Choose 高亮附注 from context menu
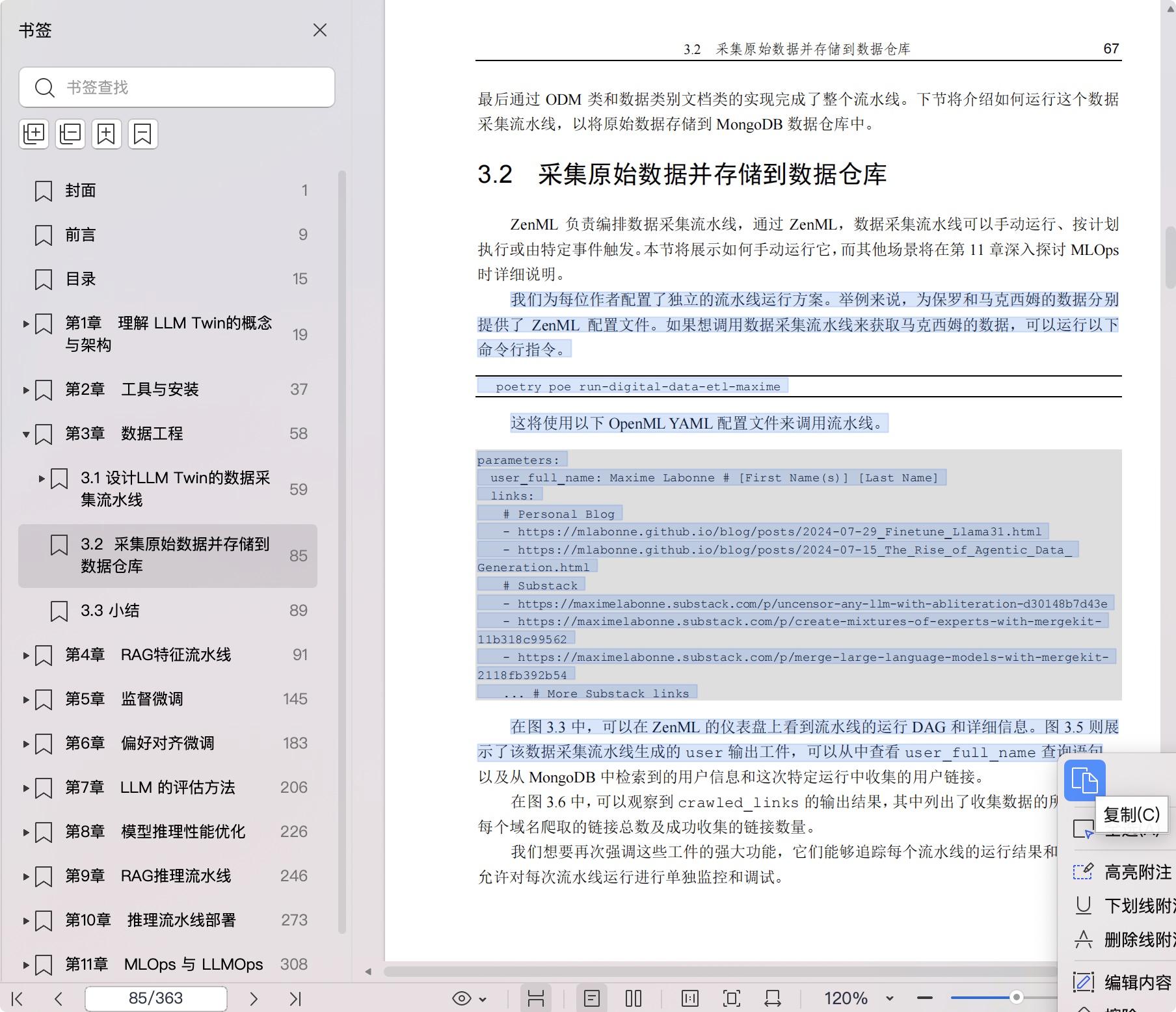 (x=1123, y=872)
